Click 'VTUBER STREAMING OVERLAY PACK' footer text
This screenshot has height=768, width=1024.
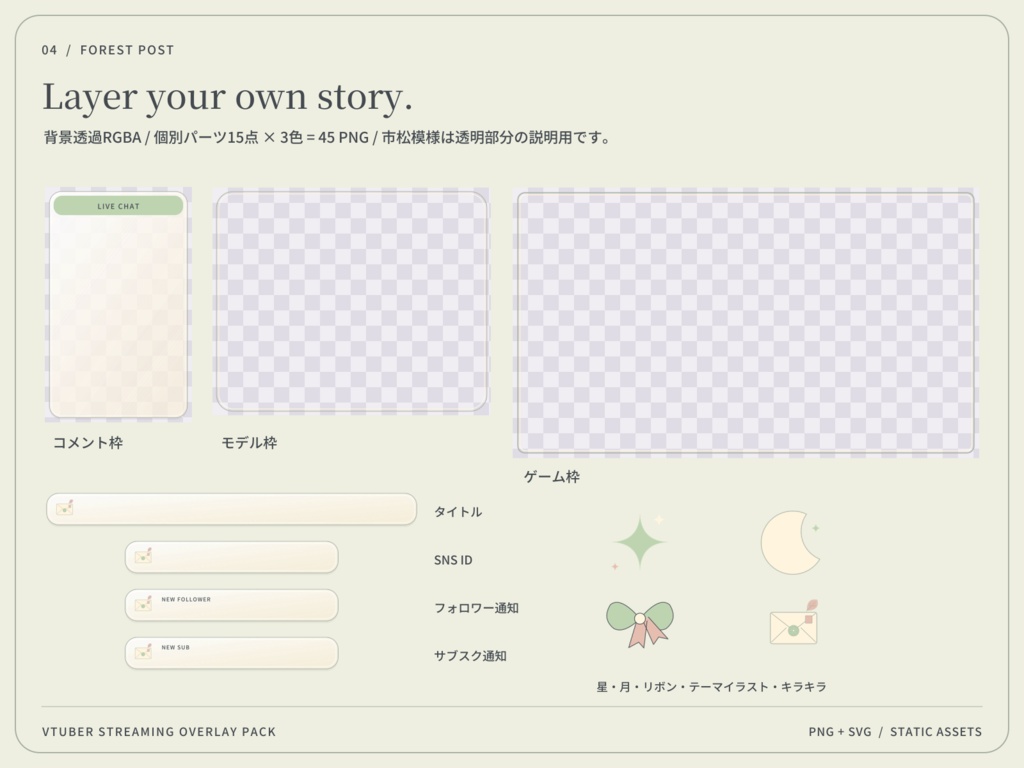coord(159,732)
